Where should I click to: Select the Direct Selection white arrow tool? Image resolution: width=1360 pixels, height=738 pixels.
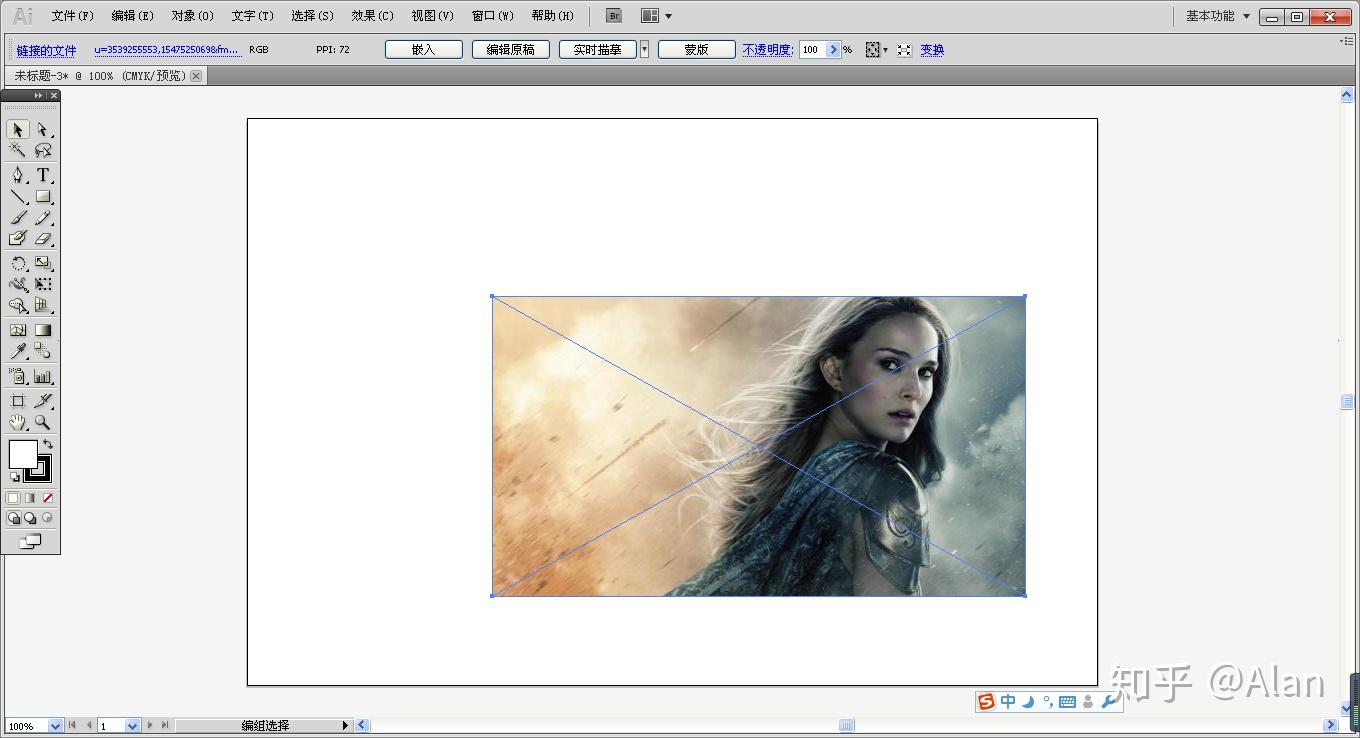point(43,129)
